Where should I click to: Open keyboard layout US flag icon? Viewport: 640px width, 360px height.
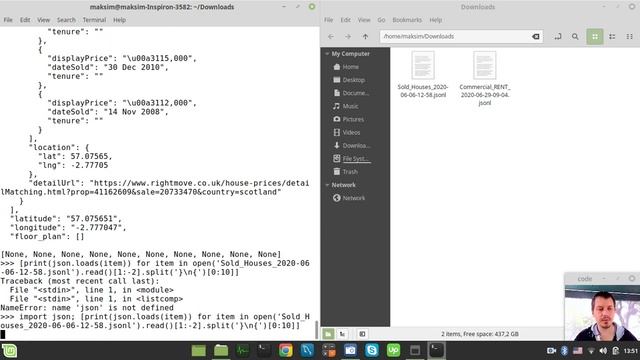578,351
